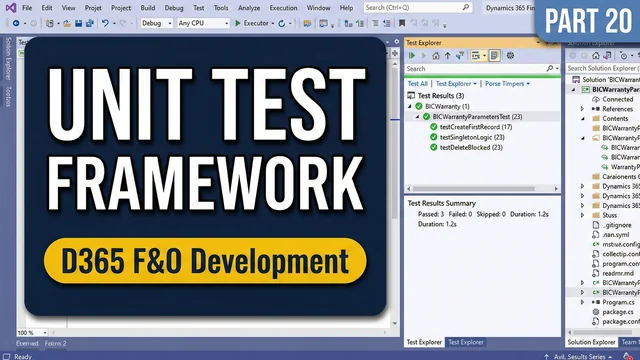Screen dimensions: 640x360
Task: Click the Solution Explorer home icon
Action: pyautogui.click(x=596, y=56)
